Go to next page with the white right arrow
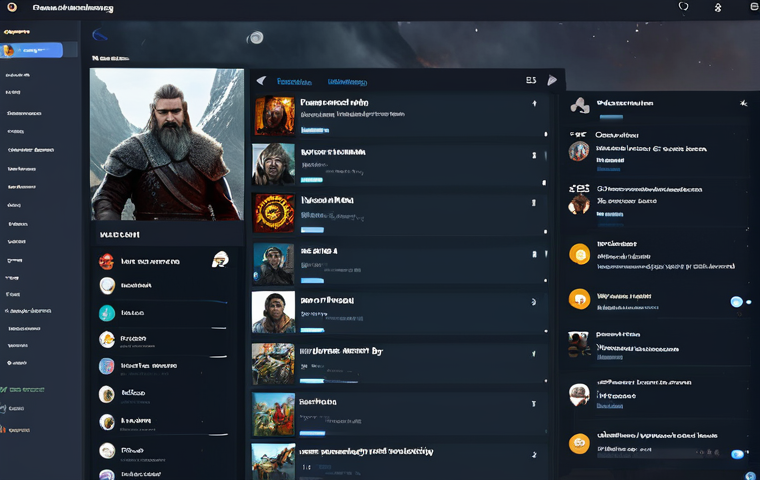The height and width of the screenshot is (480, 760). coord(552,80)
